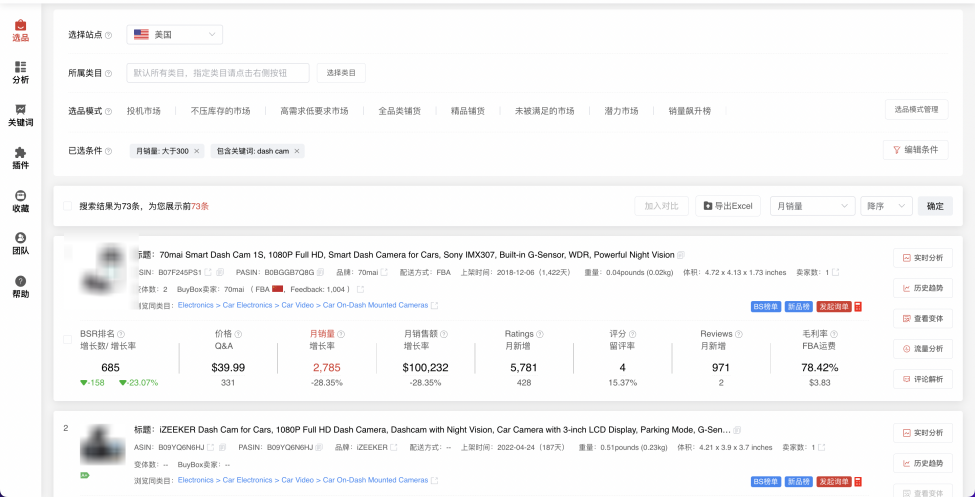Image resolution: width=975 pixels, height=497 pixels.
Task: Click red calculator icon on iZEEKER card
Action: point(858,481)
